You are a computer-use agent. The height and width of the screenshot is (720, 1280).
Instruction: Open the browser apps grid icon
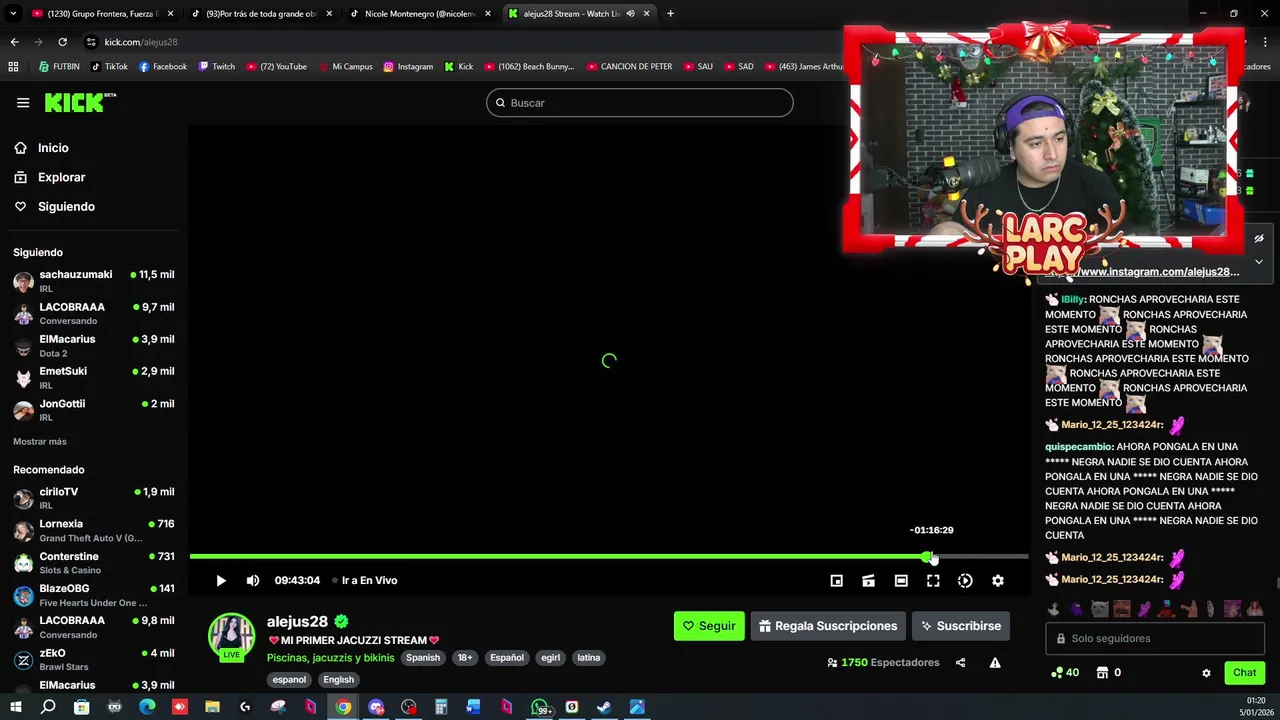pos(13,67)
